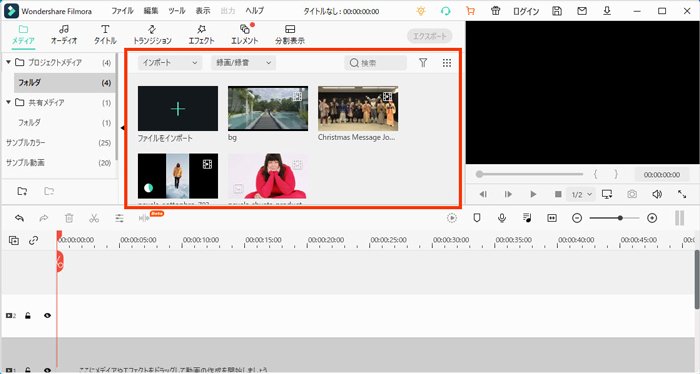The image size is (700, 374).
Task: Click the ログイン button
Action: tap(526, 11)
